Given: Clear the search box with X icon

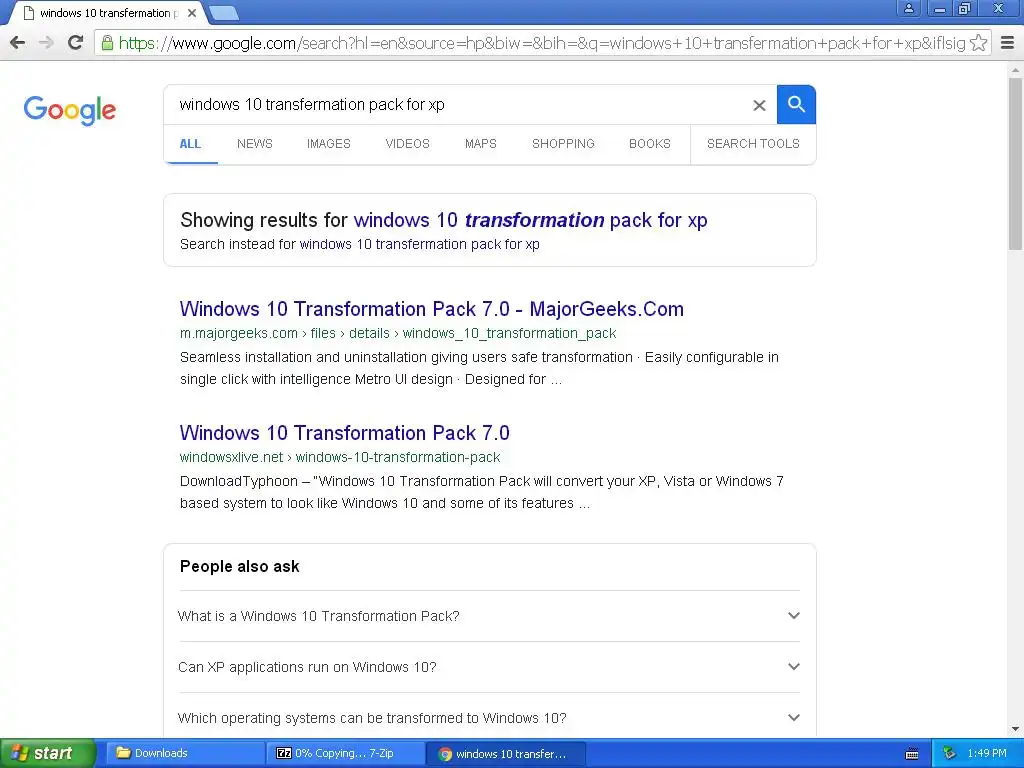Looking at the screenshot, I should pos(759,105).
